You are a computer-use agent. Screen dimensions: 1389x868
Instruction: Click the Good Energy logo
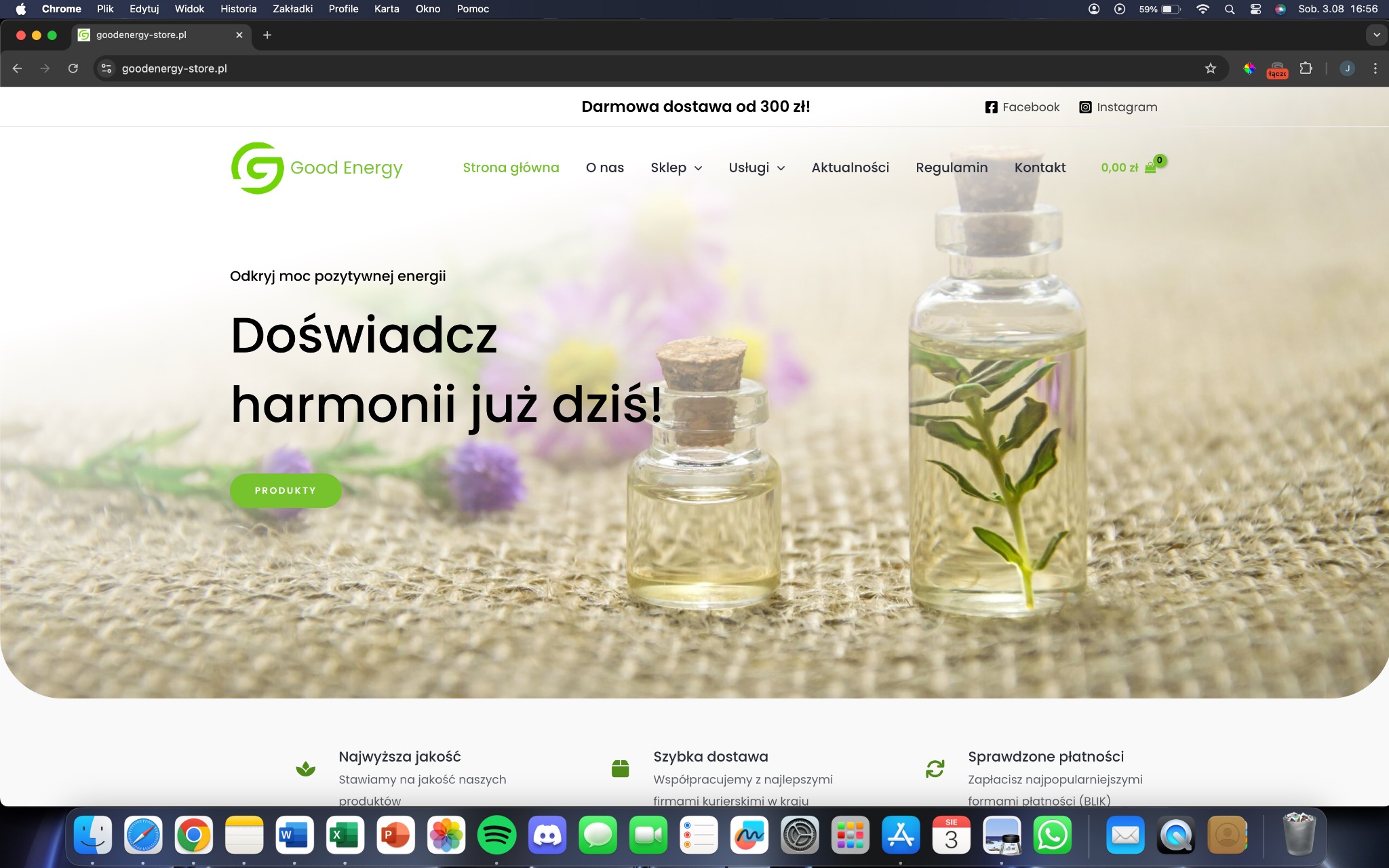316,167
